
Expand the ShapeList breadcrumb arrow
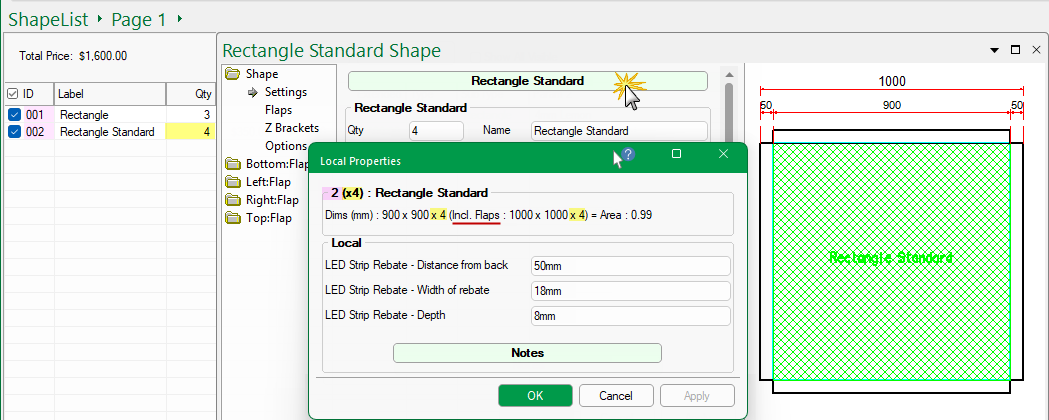(97, 19)
